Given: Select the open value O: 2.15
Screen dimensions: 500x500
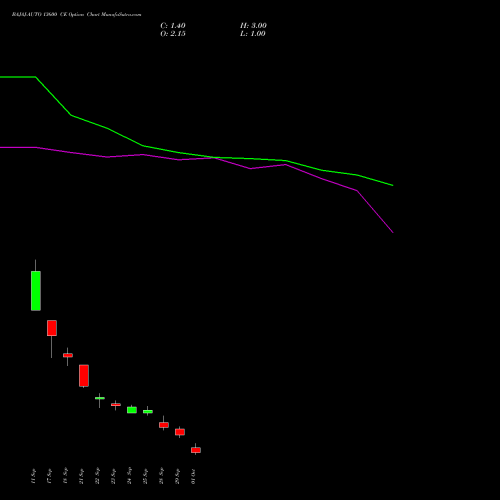Looking at the screenshot, I should coord(173,34).
